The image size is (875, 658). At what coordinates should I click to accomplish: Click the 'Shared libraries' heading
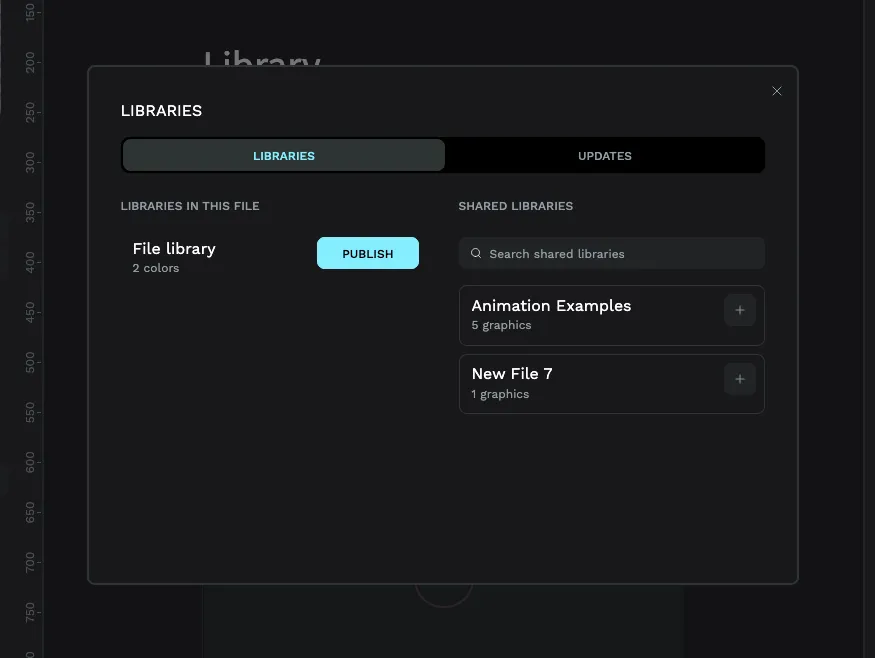coord(516,206)
